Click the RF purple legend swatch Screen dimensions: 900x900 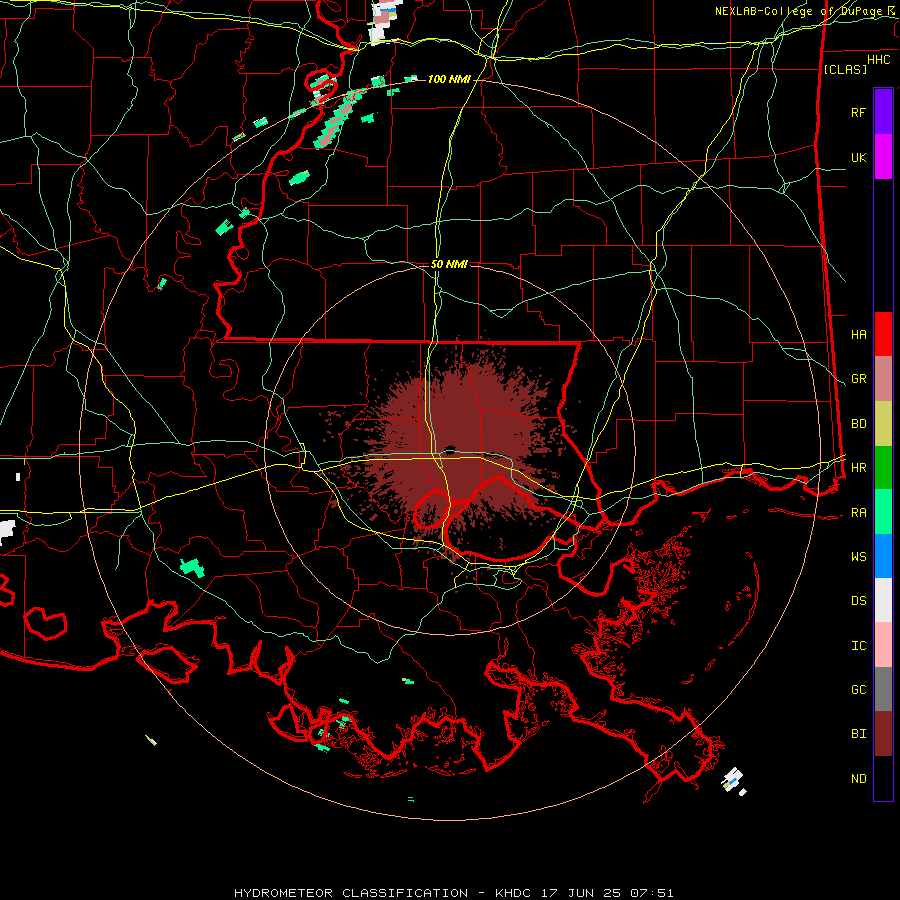coord(883,112)
